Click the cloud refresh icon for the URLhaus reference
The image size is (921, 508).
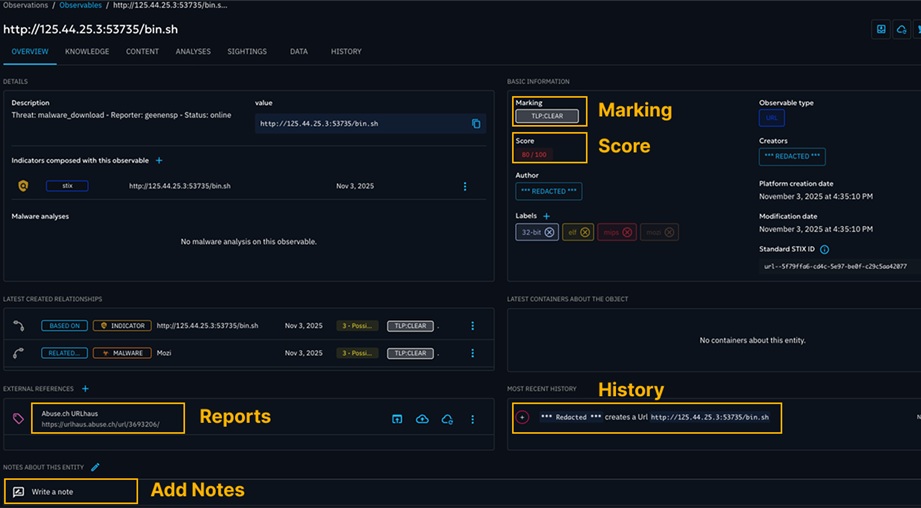447,419
